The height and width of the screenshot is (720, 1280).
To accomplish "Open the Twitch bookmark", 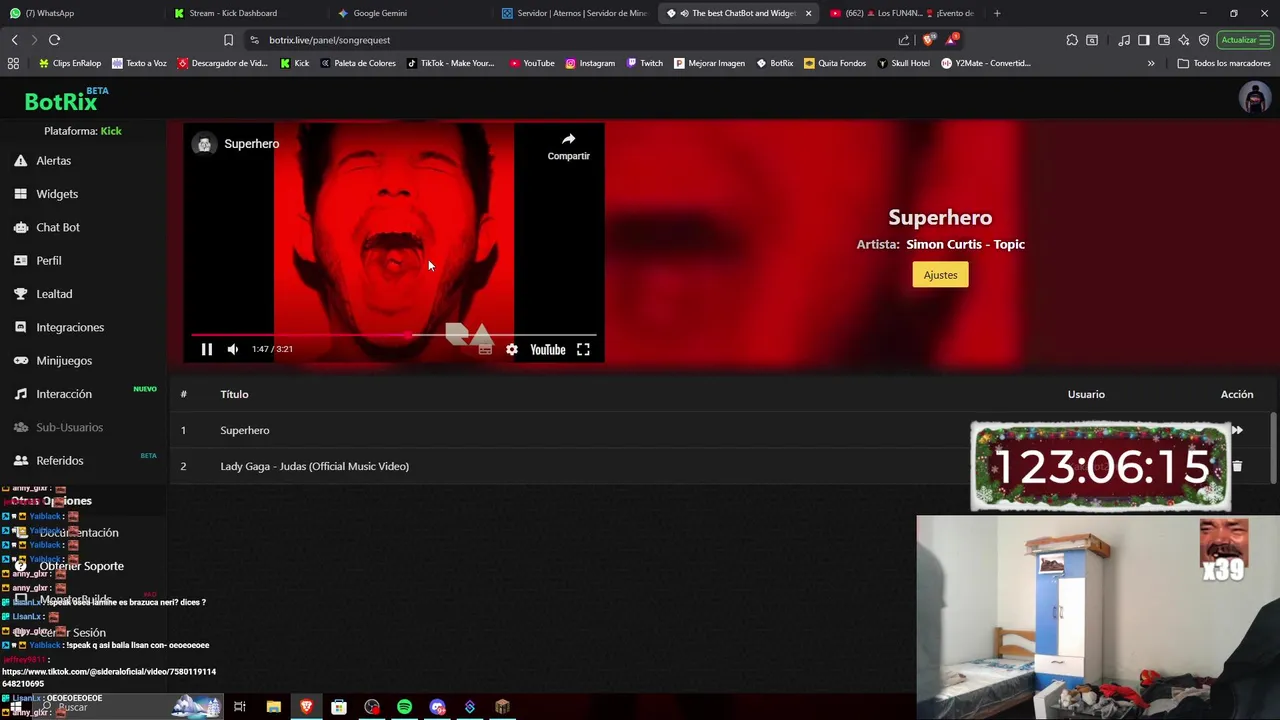I will click(x=645, y=63).
